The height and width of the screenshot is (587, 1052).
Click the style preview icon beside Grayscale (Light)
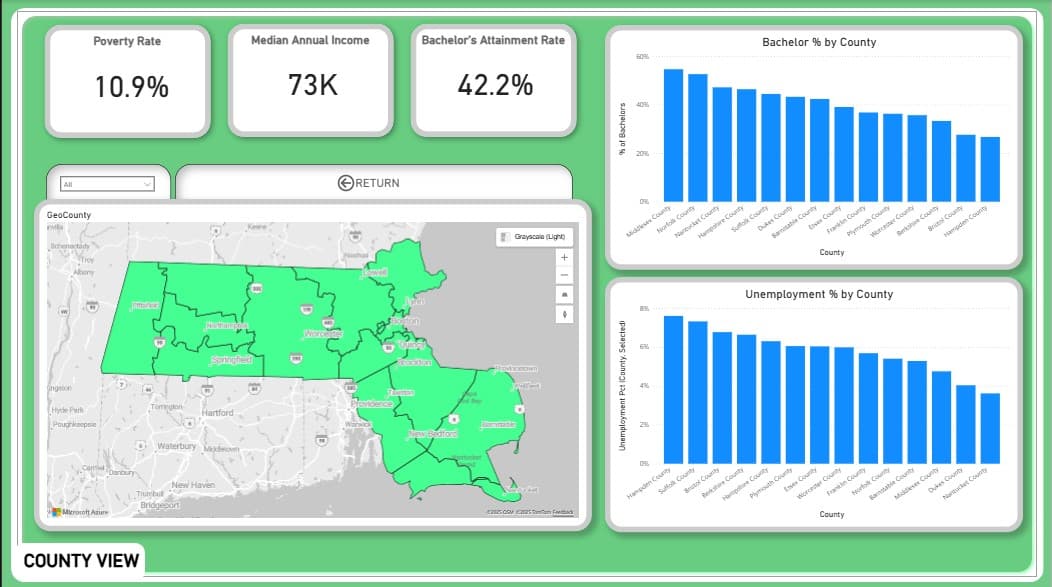click(503, 236)
